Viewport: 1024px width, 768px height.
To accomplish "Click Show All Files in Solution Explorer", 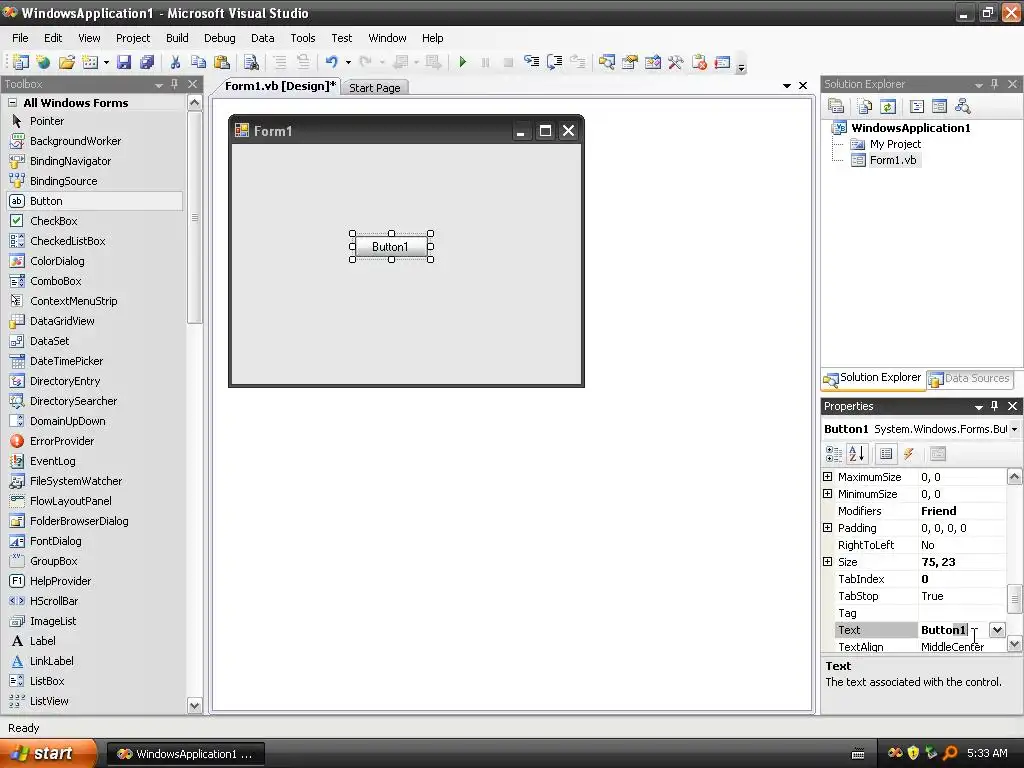I will pos(865,106).
